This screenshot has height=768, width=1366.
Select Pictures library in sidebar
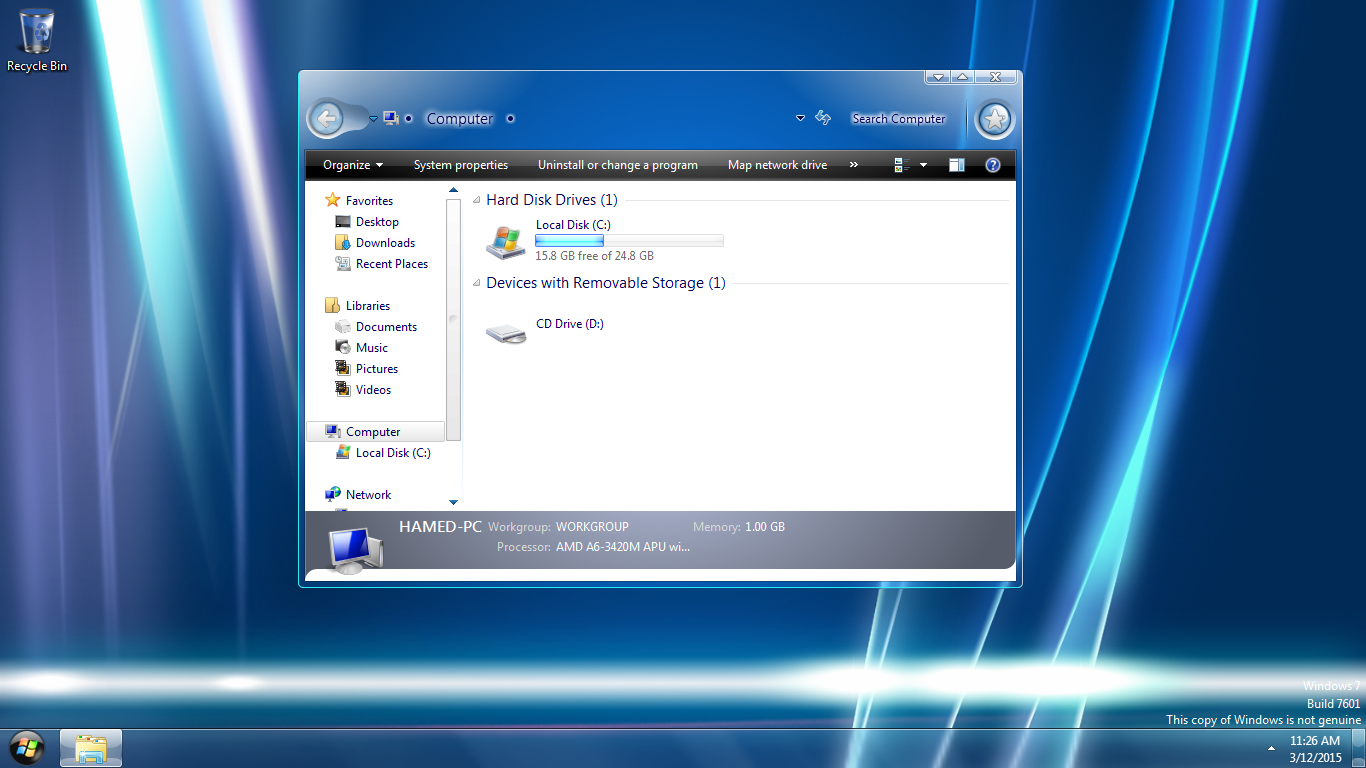coord(376,369)
